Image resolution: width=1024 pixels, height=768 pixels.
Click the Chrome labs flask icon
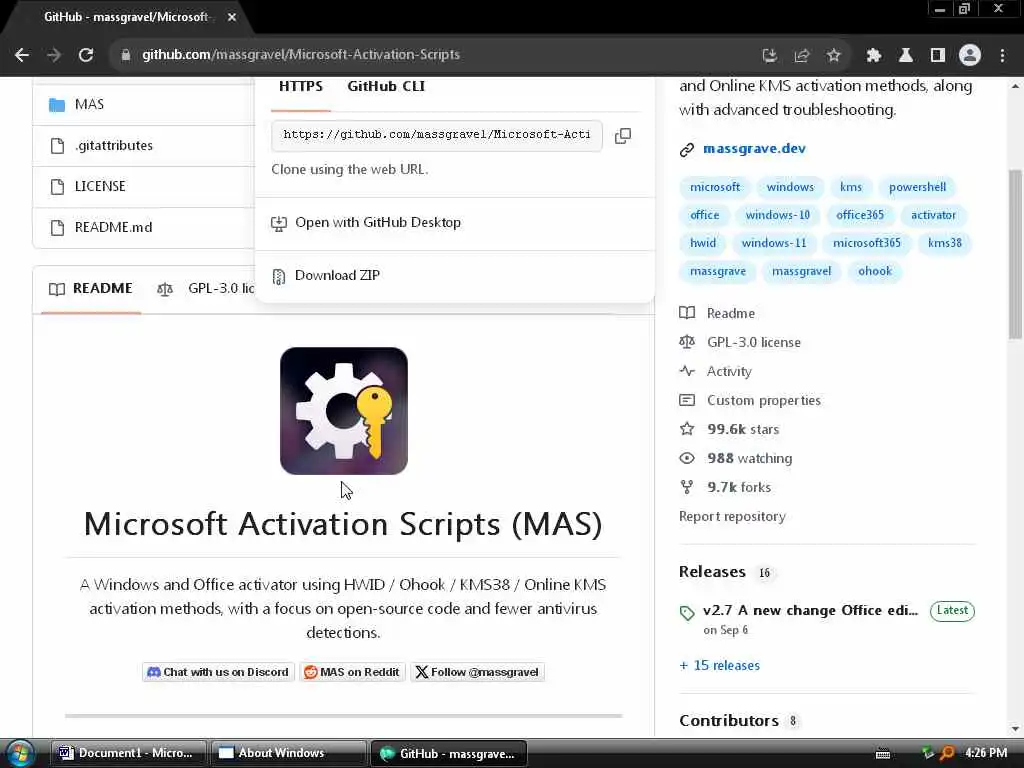pyautogui.click(x=906, y=56)
